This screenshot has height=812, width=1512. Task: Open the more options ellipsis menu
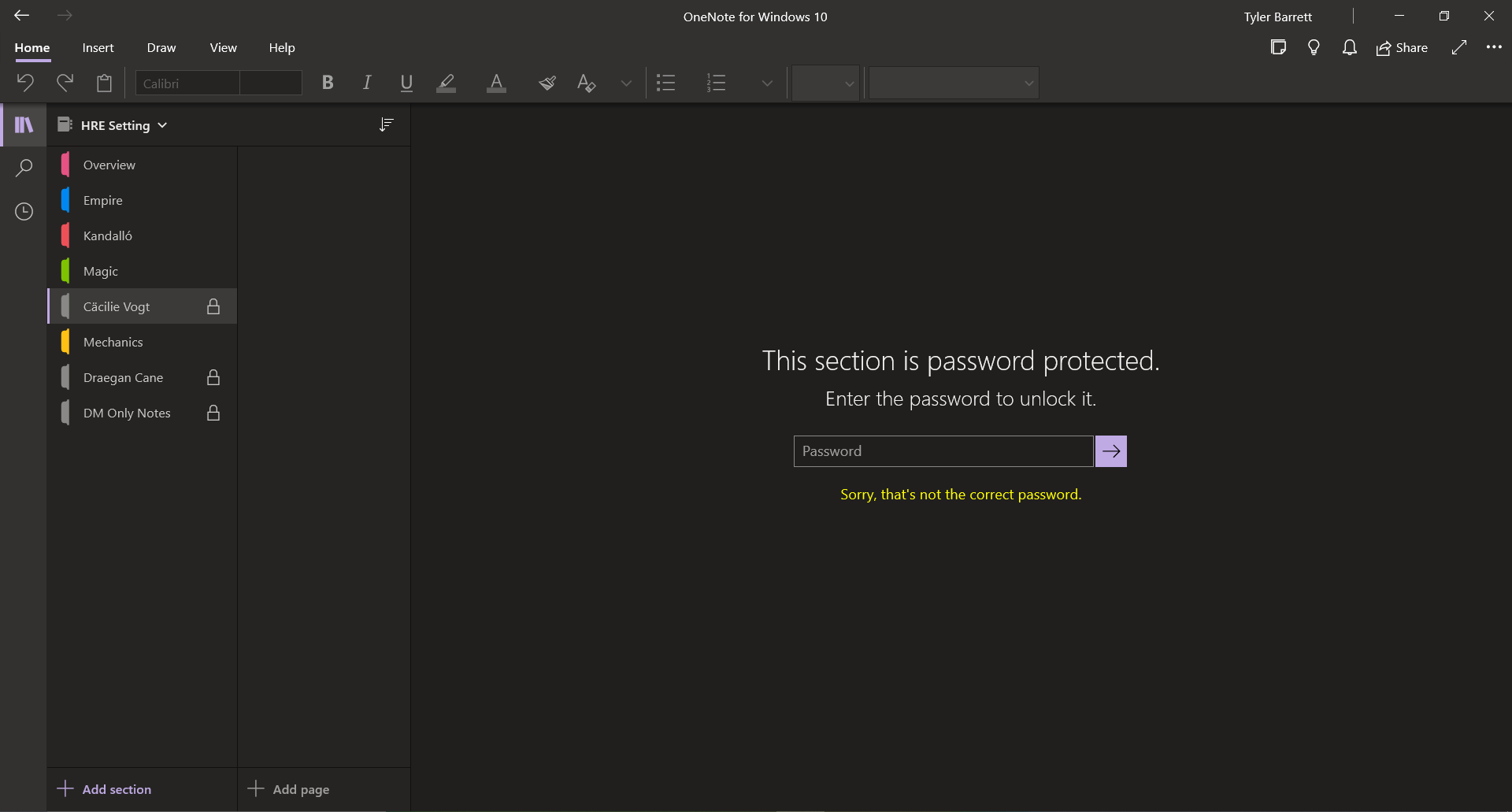coord(1494,47)
